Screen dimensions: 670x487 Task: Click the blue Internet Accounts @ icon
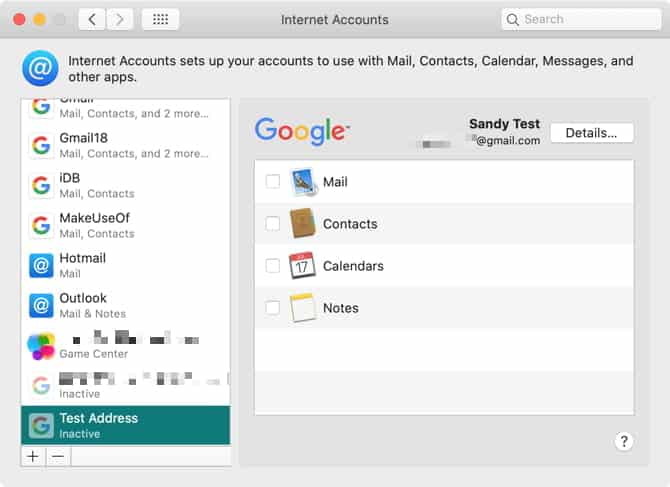pyautogui.click(x=40, y=68)
